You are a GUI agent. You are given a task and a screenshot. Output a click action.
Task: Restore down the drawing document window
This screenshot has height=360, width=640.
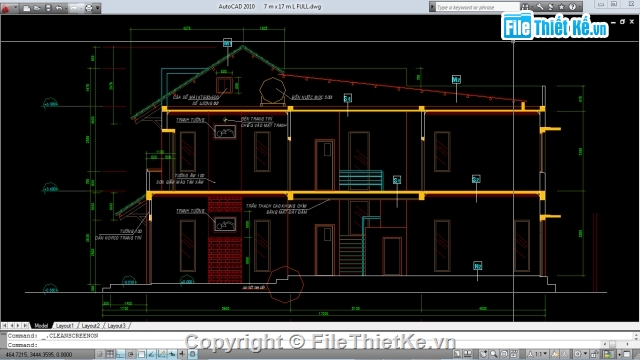pyautogui.click(x=622, y=22)
